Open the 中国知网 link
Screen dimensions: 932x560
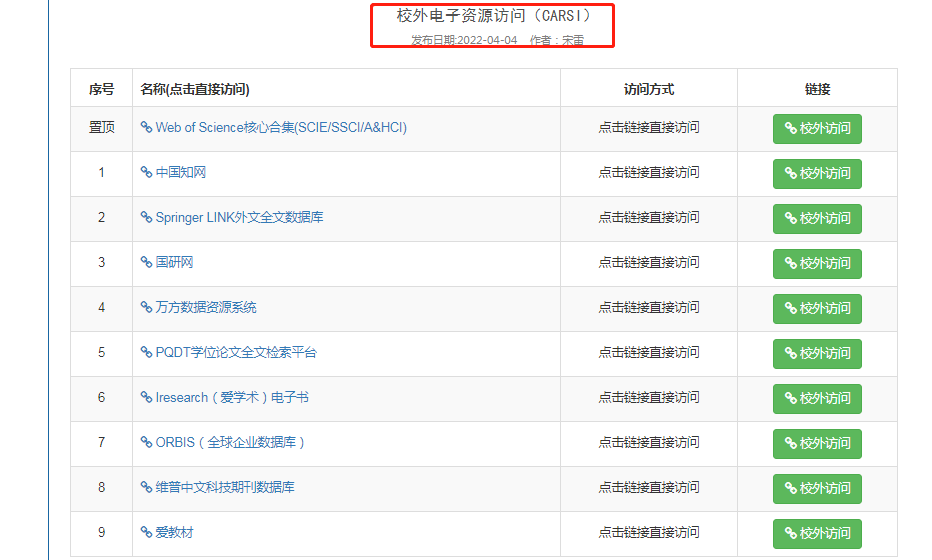pos(181,172)
